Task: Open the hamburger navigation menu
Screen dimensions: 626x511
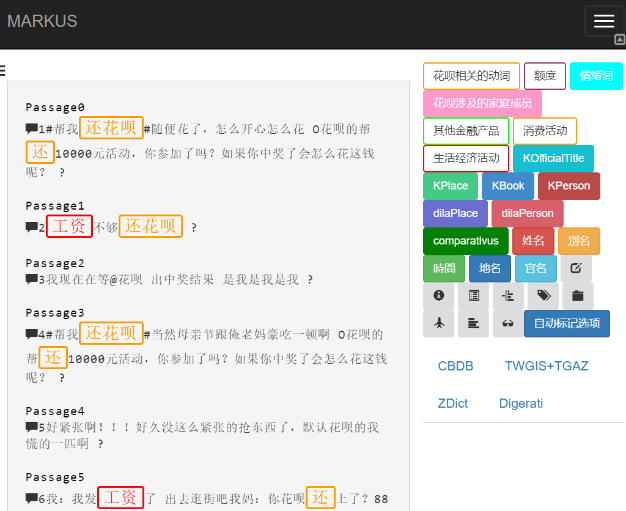Action: click(x=603, y=21)
